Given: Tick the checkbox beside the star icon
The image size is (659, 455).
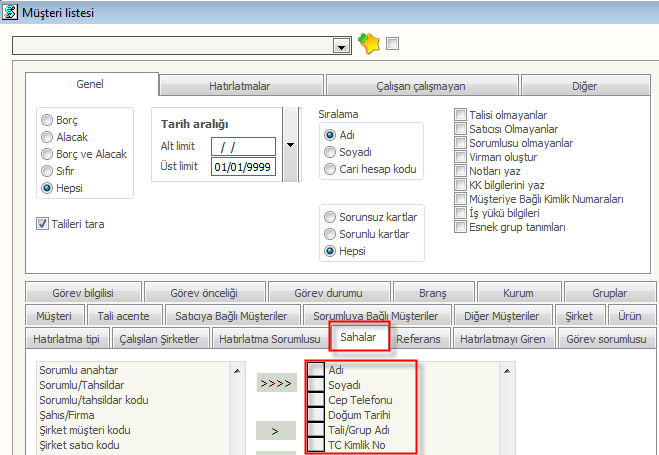Looking at the screenshot, I should click(392, 44).
